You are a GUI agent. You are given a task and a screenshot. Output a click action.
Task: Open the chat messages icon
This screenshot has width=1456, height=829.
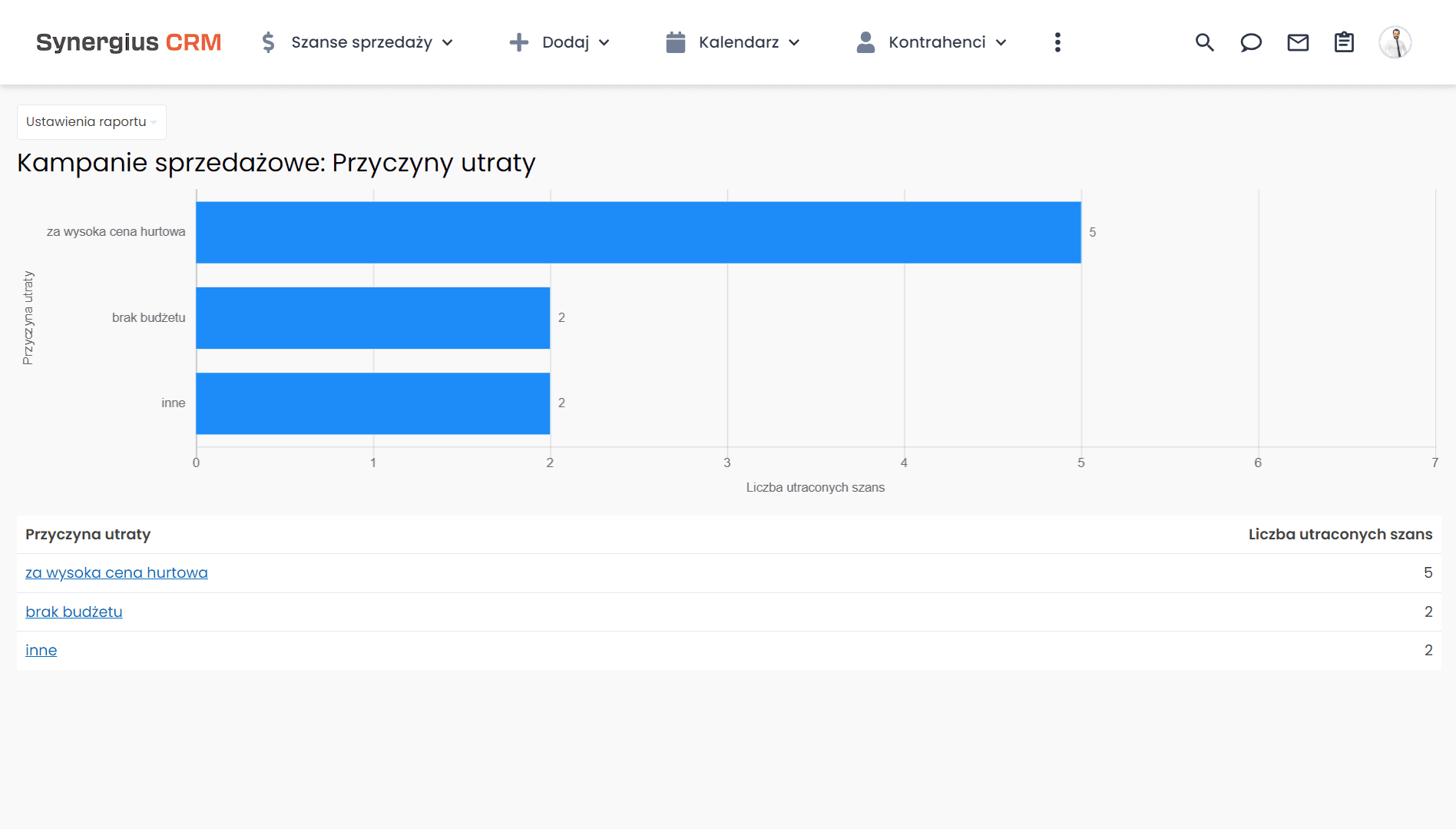point(1251,42)
